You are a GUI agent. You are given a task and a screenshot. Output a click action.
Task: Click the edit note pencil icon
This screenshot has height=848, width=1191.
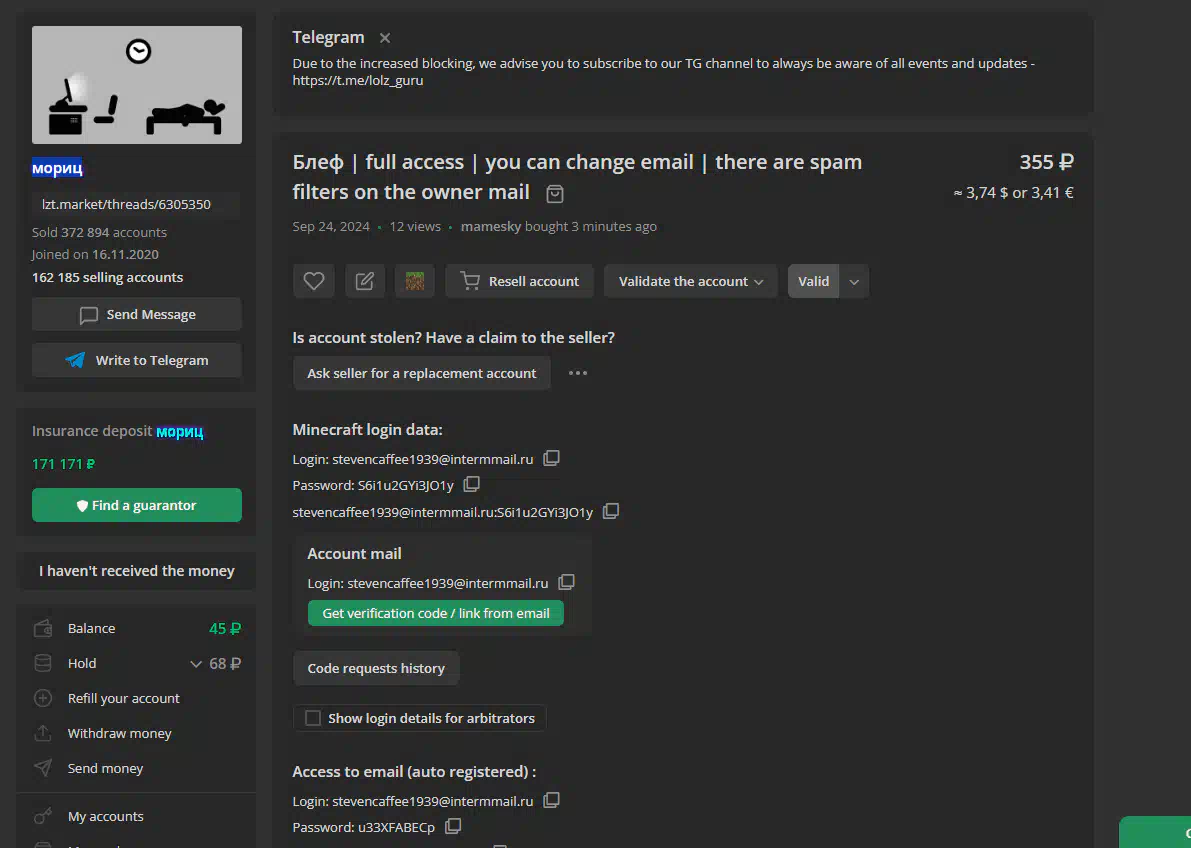click(x=365, y=281)
